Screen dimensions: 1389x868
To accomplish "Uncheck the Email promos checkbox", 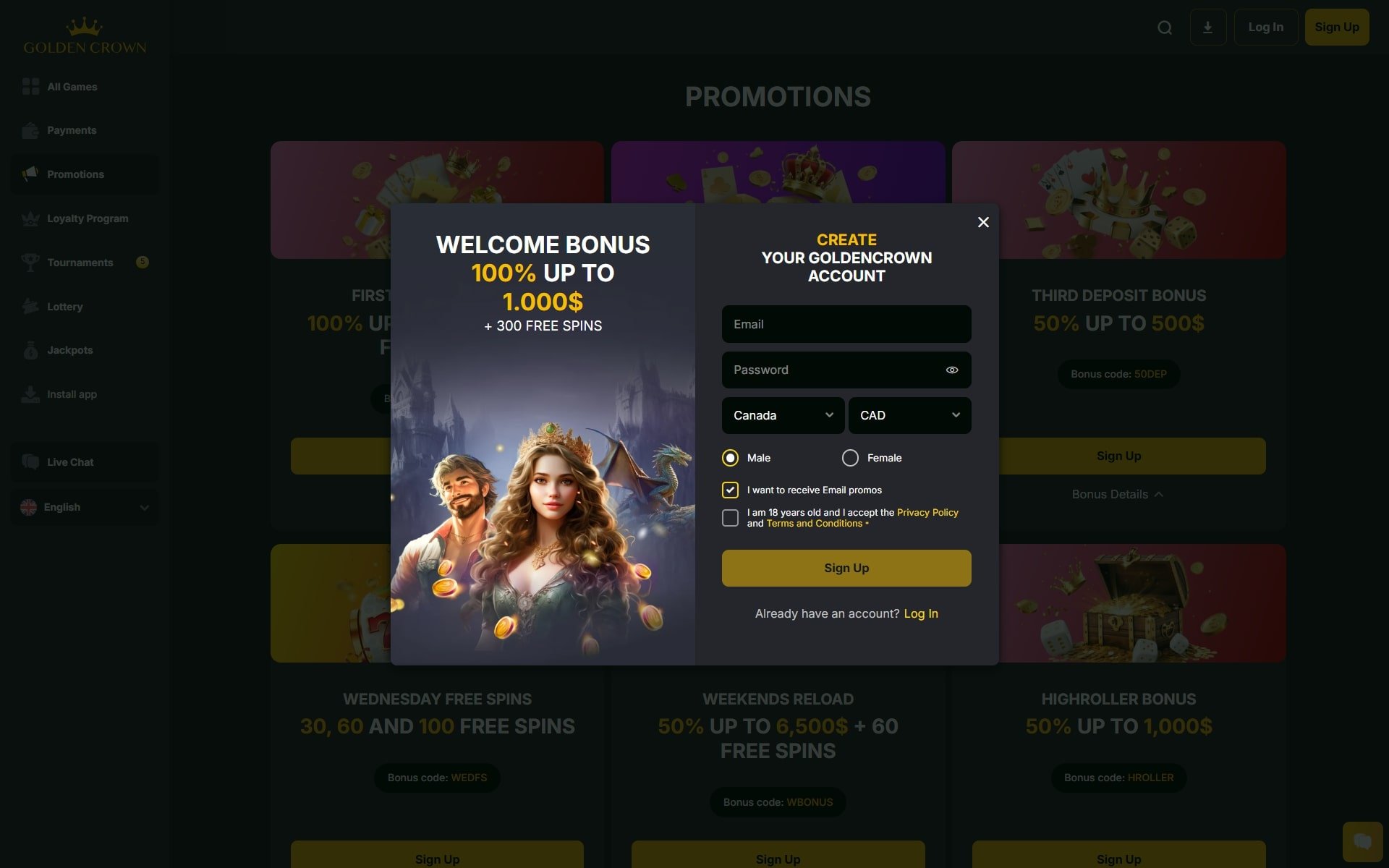I will tap(730, 490).
